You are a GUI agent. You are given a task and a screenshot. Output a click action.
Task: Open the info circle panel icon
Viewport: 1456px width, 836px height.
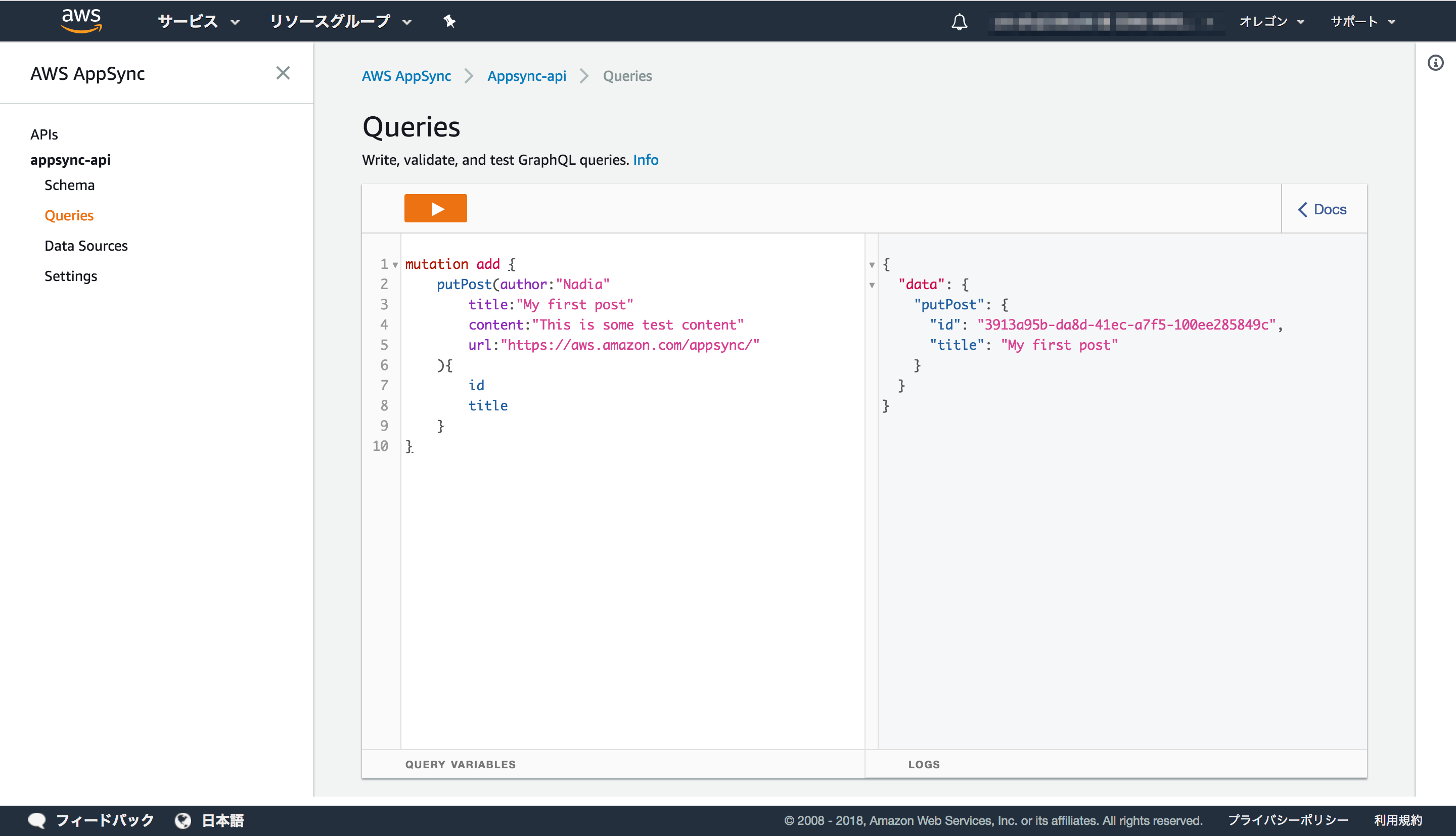[1435, 63]
